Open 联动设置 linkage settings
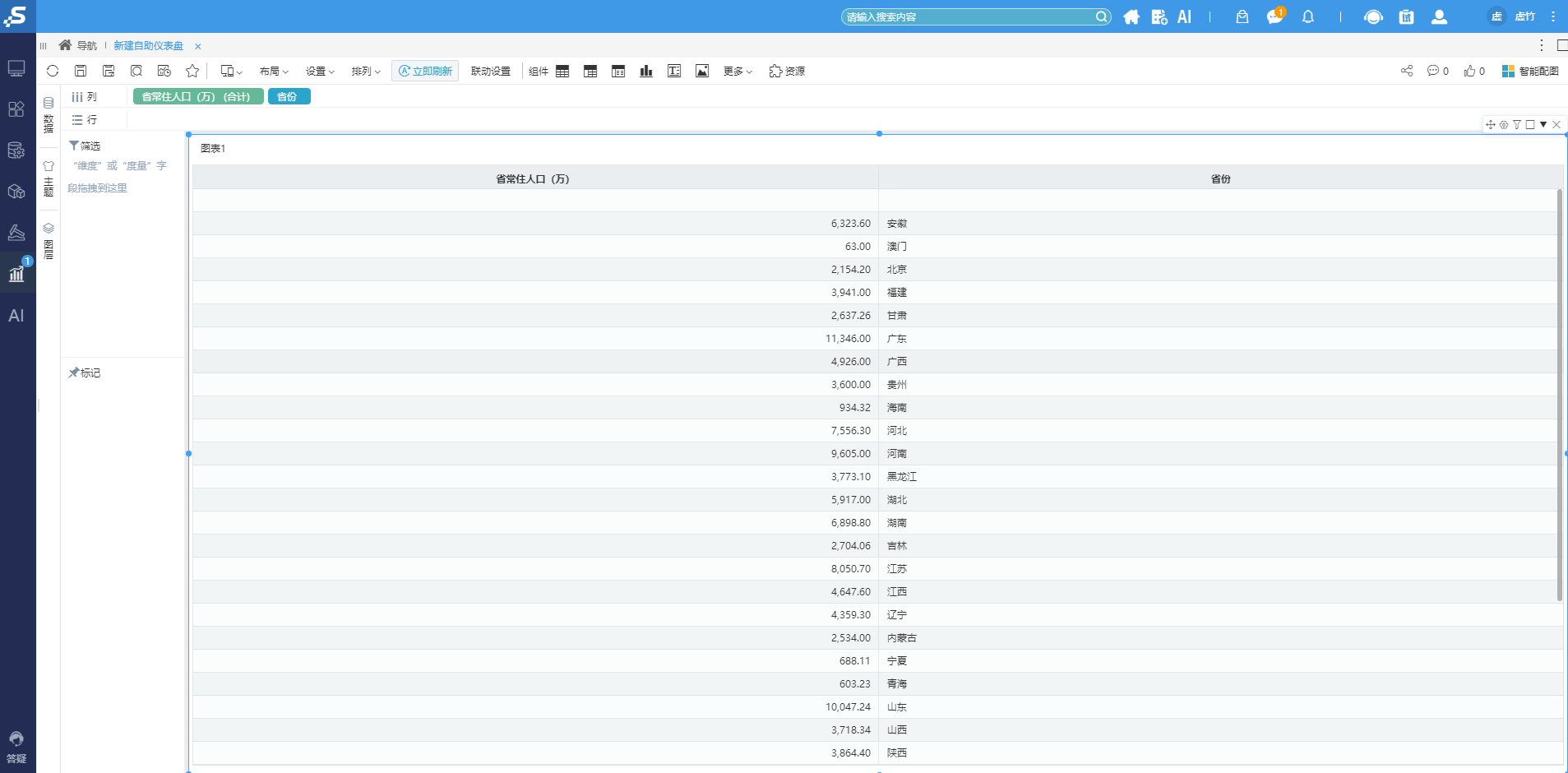The height and width of the screenshot is (773, 1568). pyautogui.click(x=491, y=72)
